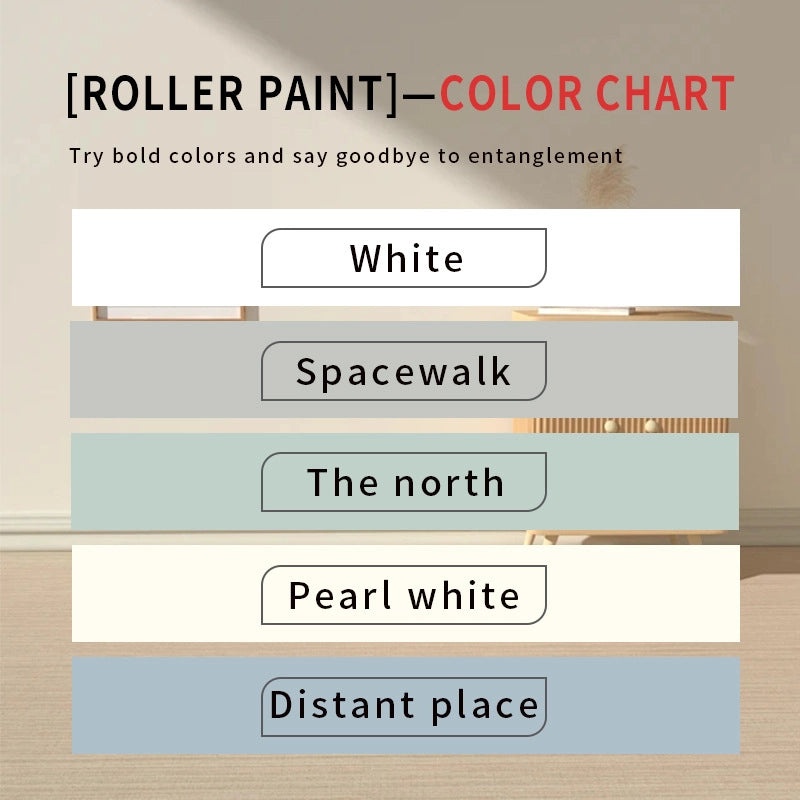Click the carpet floor below the blue swatch
Screen dimensions: 800x800
pyautogui.click(x=400, y=777)
